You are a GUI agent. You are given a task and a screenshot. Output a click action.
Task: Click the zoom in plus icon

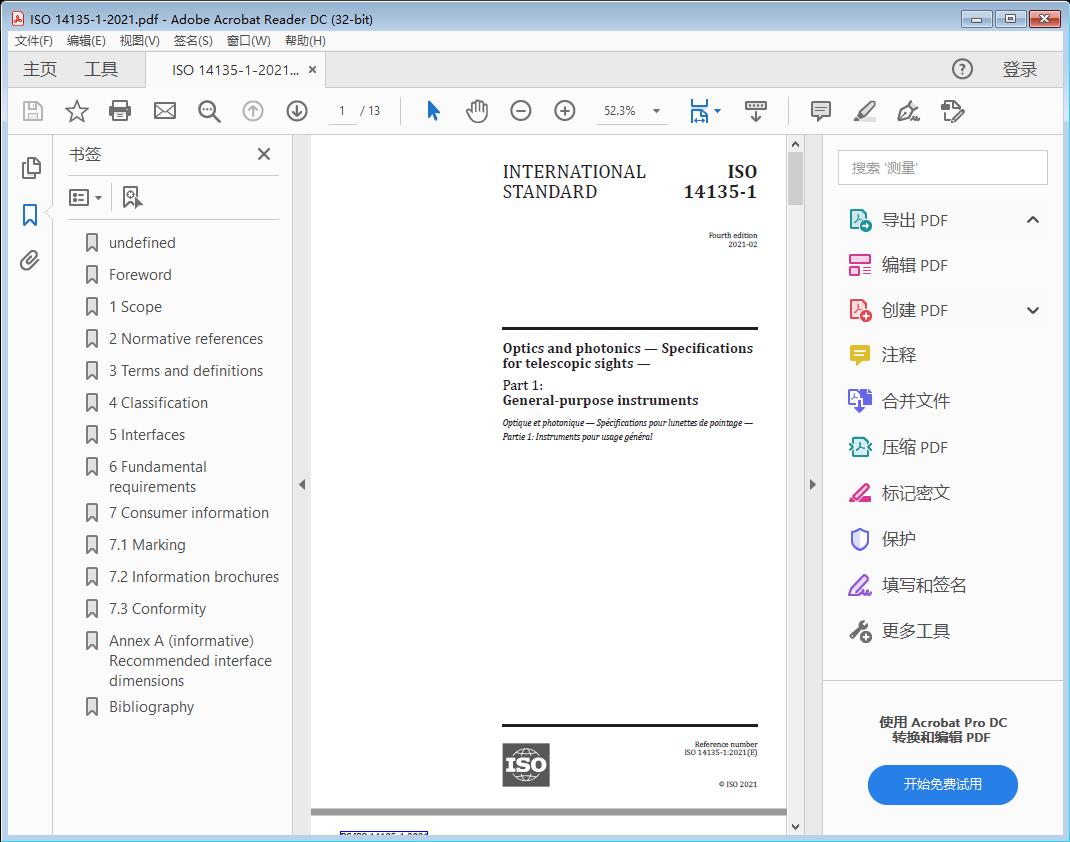(565, 111)
